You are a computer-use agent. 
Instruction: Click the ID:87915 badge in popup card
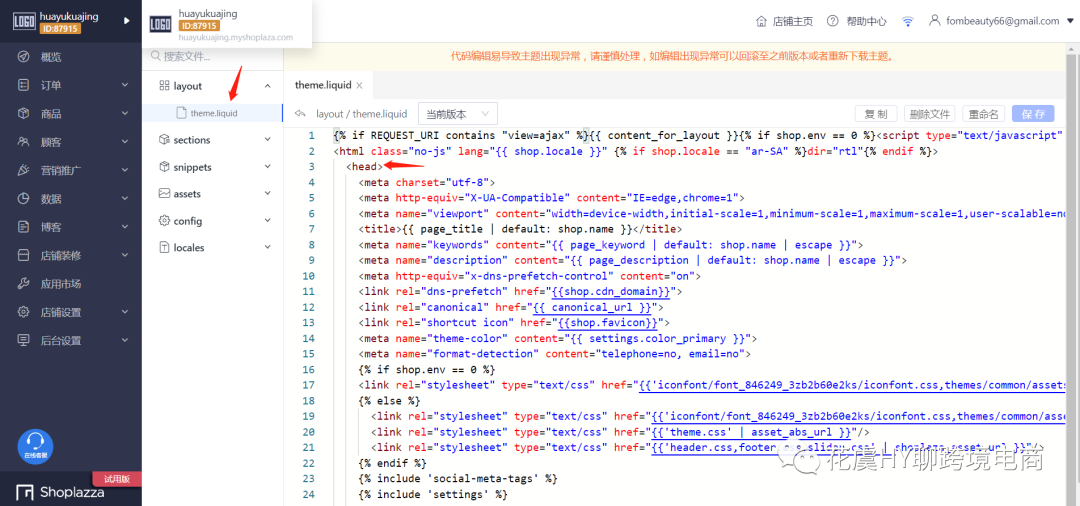pos(199,25)
